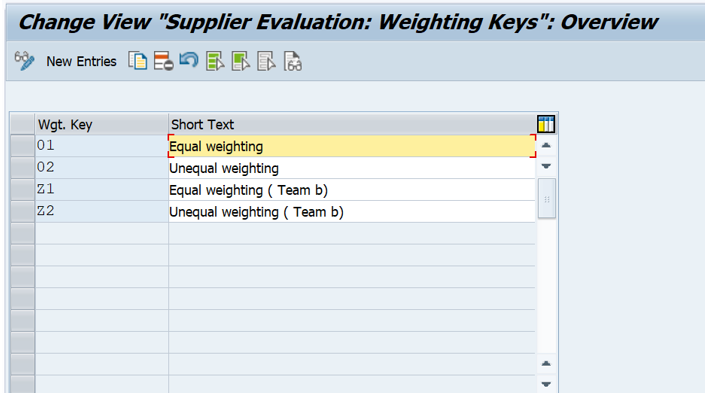Click the Undo Change arrow icon
Image resolution: width=705 pixels, height=393 pixels.
click(x=189, y=60)
